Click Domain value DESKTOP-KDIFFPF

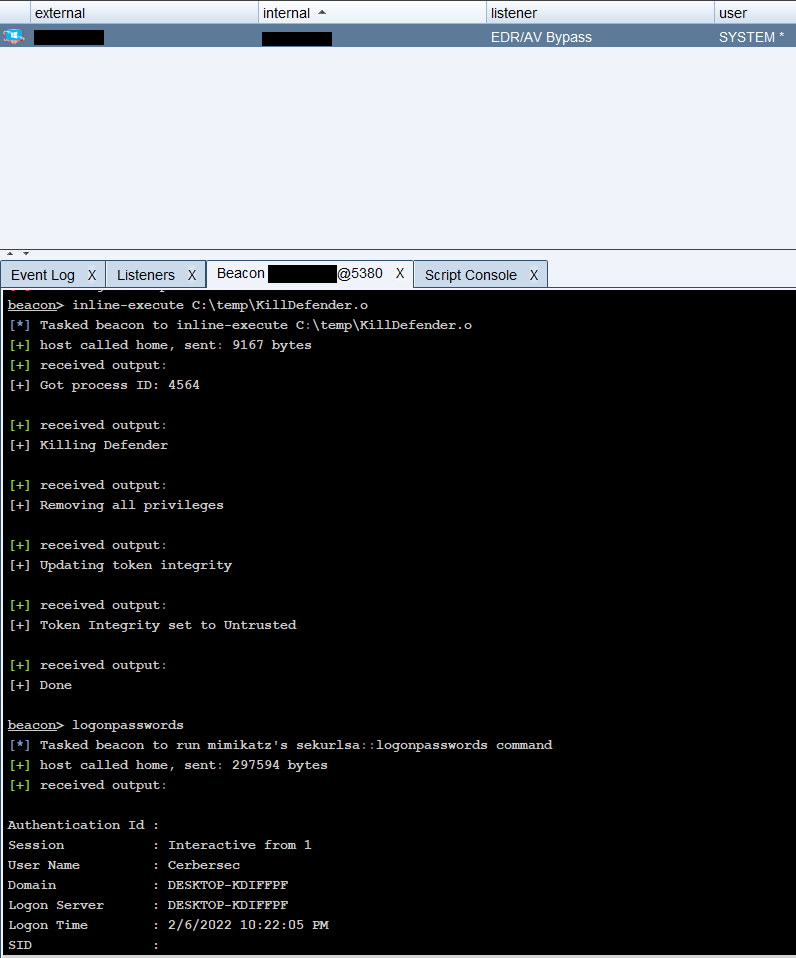pyautogui.click(x=228, y=885)
